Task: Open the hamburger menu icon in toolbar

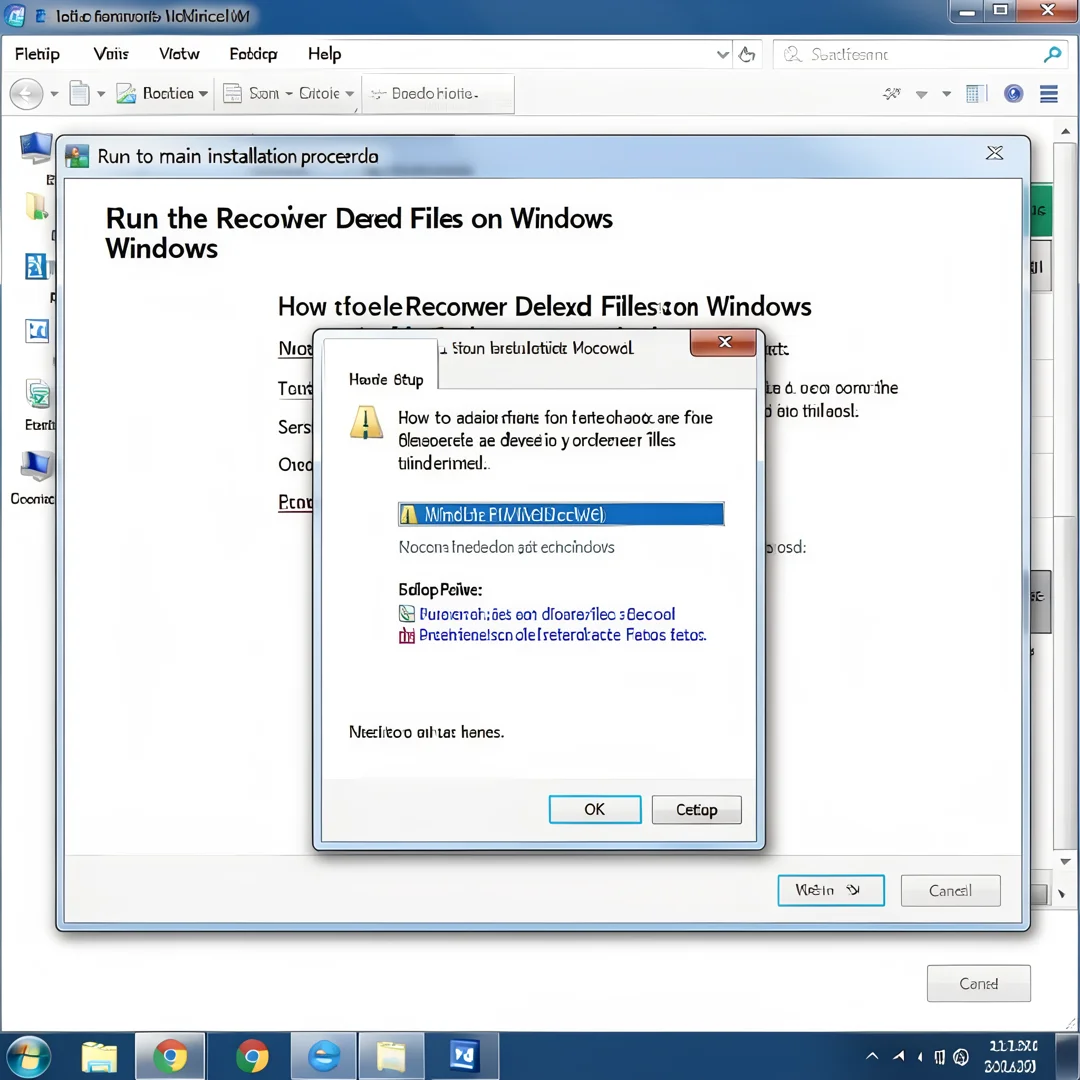Action: [x=1049, y=94]
